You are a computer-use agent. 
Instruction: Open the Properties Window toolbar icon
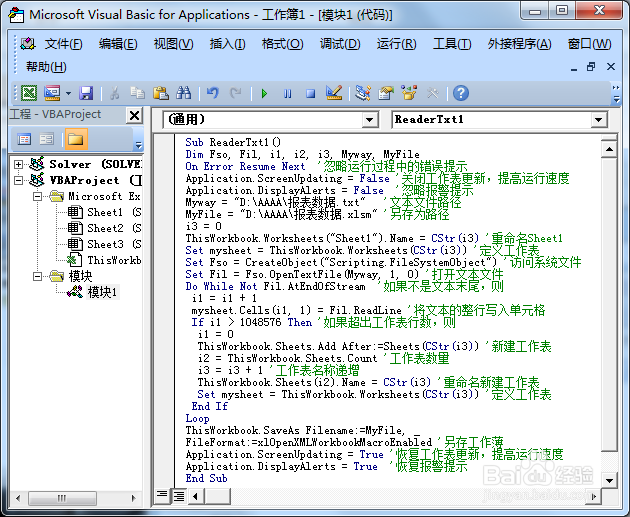click(386, 93)
